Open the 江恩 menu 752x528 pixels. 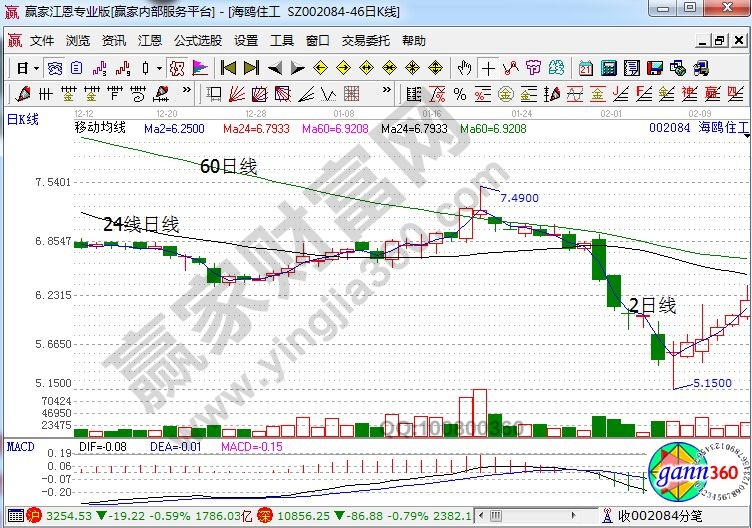(x=150, y=41)
